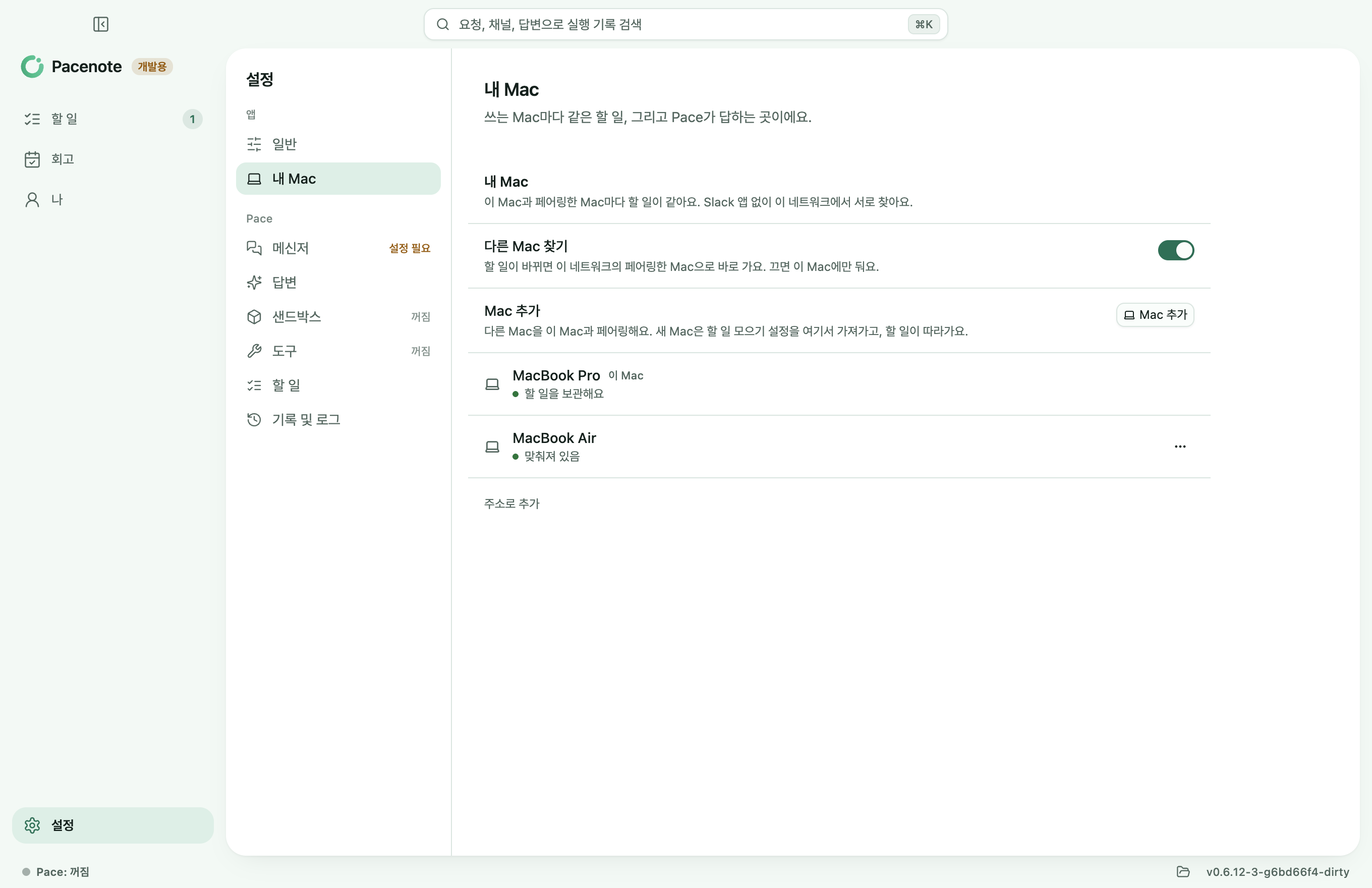Image resolution: width=1372 pixels, height=888 pixels.
Task: Click the 답변 sparkle icon
Action: [x=254, y=283]
